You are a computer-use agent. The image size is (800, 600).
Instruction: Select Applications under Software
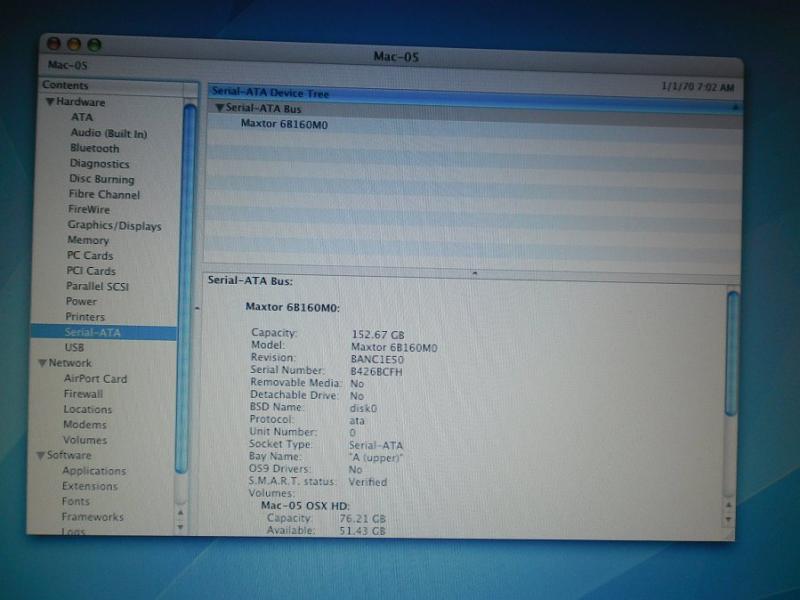(93, 471)
